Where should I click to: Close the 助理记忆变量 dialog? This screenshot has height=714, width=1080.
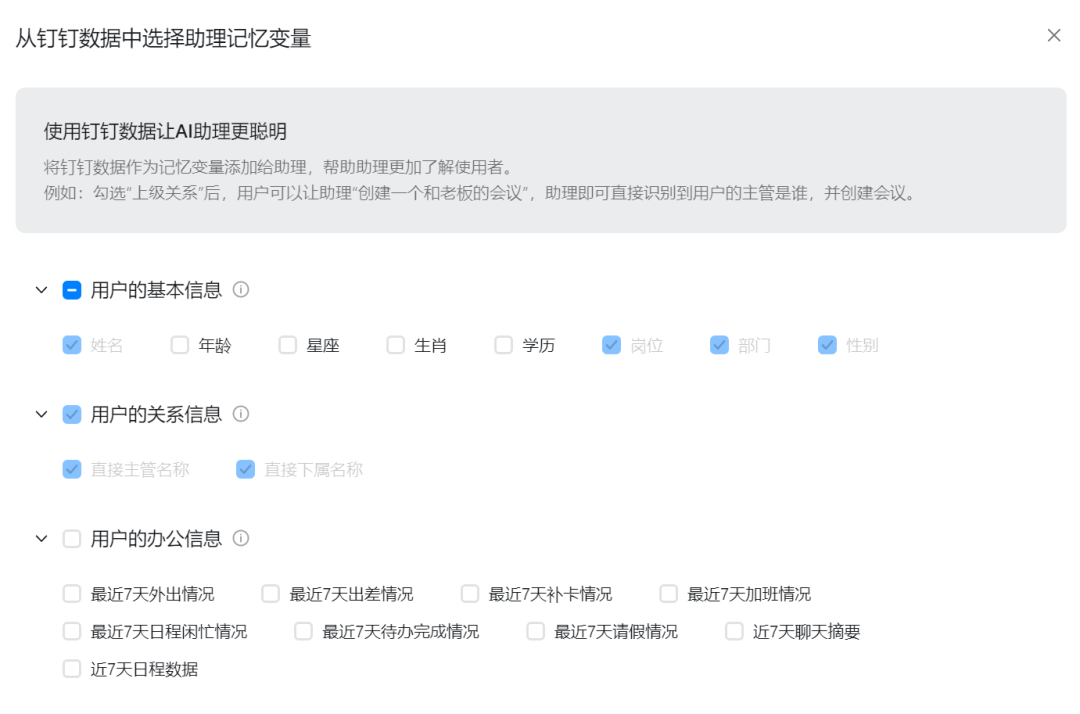[x=1053, y=35]
